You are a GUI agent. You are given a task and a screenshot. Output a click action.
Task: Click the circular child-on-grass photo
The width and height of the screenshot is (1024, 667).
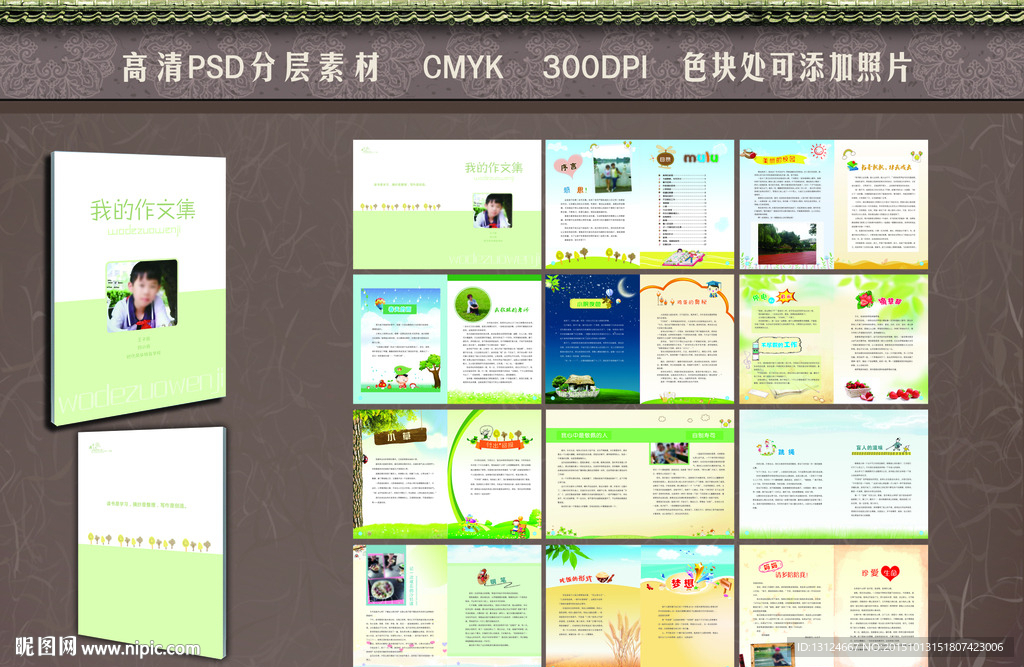[x=473, y=304]
